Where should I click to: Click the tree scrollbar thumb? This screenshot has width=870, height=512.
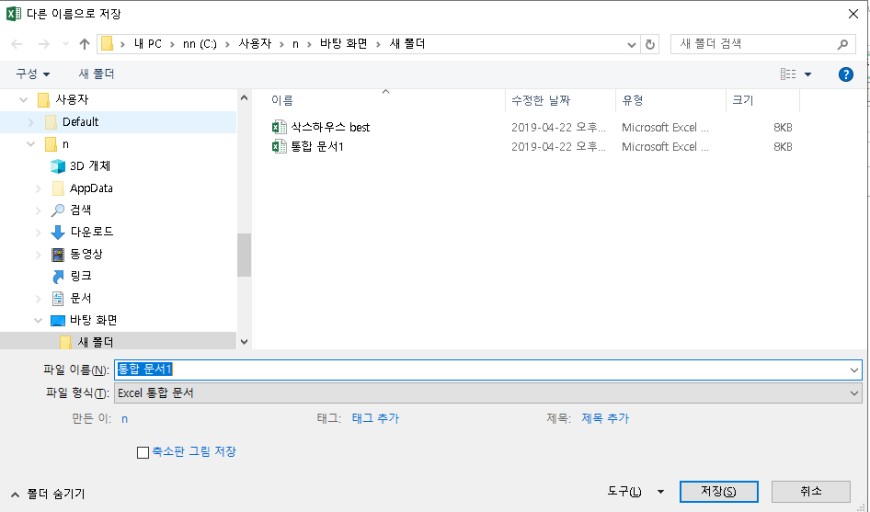tap(244, 255)
